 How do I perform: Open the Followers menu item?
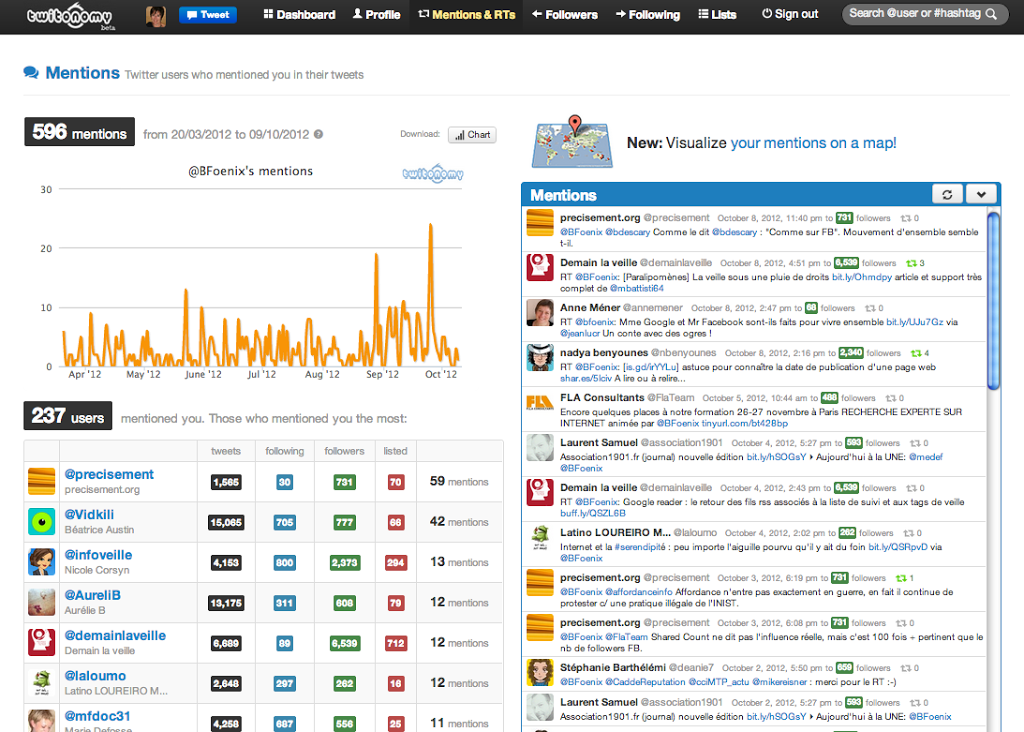click(564, 14)
